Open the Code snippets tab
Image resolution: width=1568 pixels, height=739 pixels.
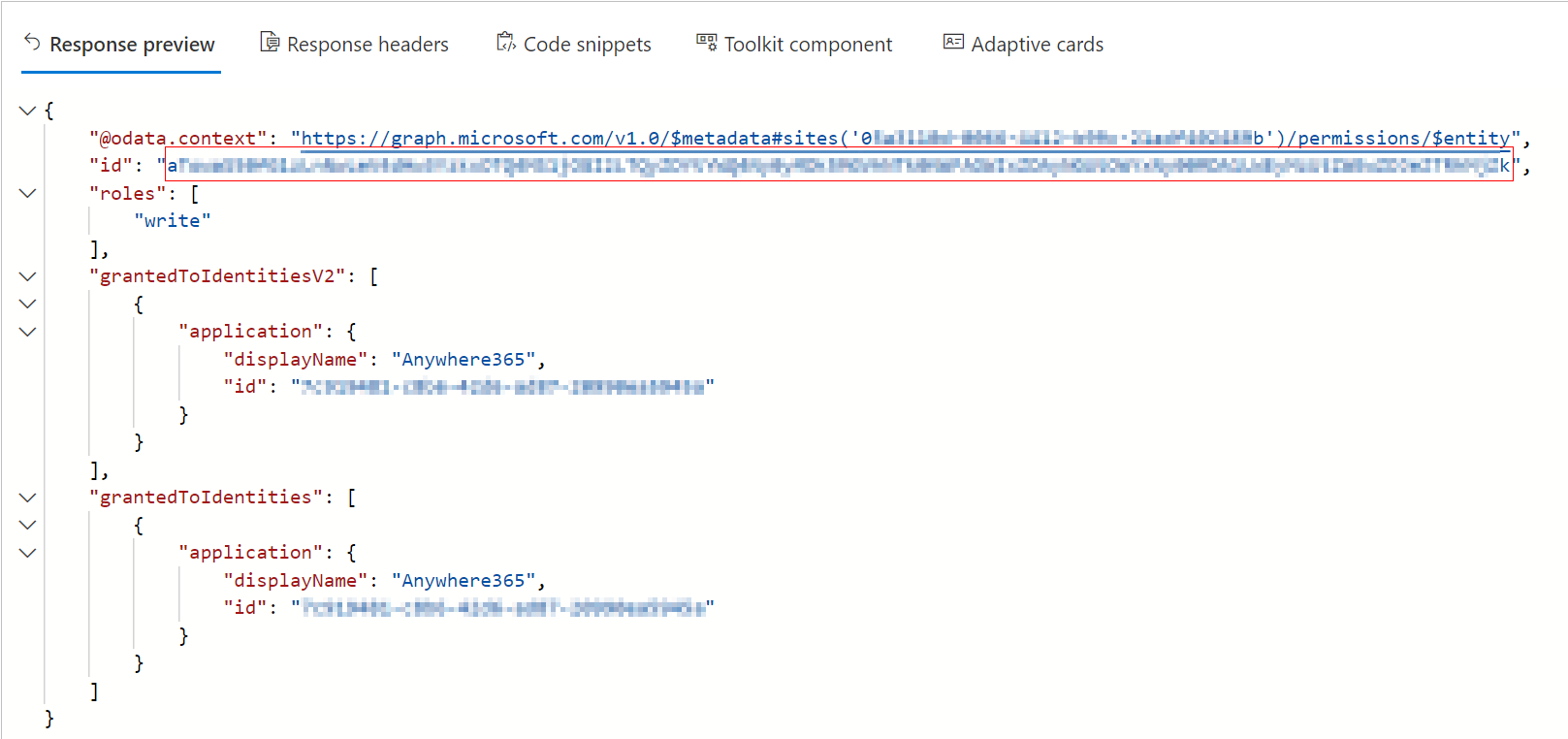(x=587, y=45)
